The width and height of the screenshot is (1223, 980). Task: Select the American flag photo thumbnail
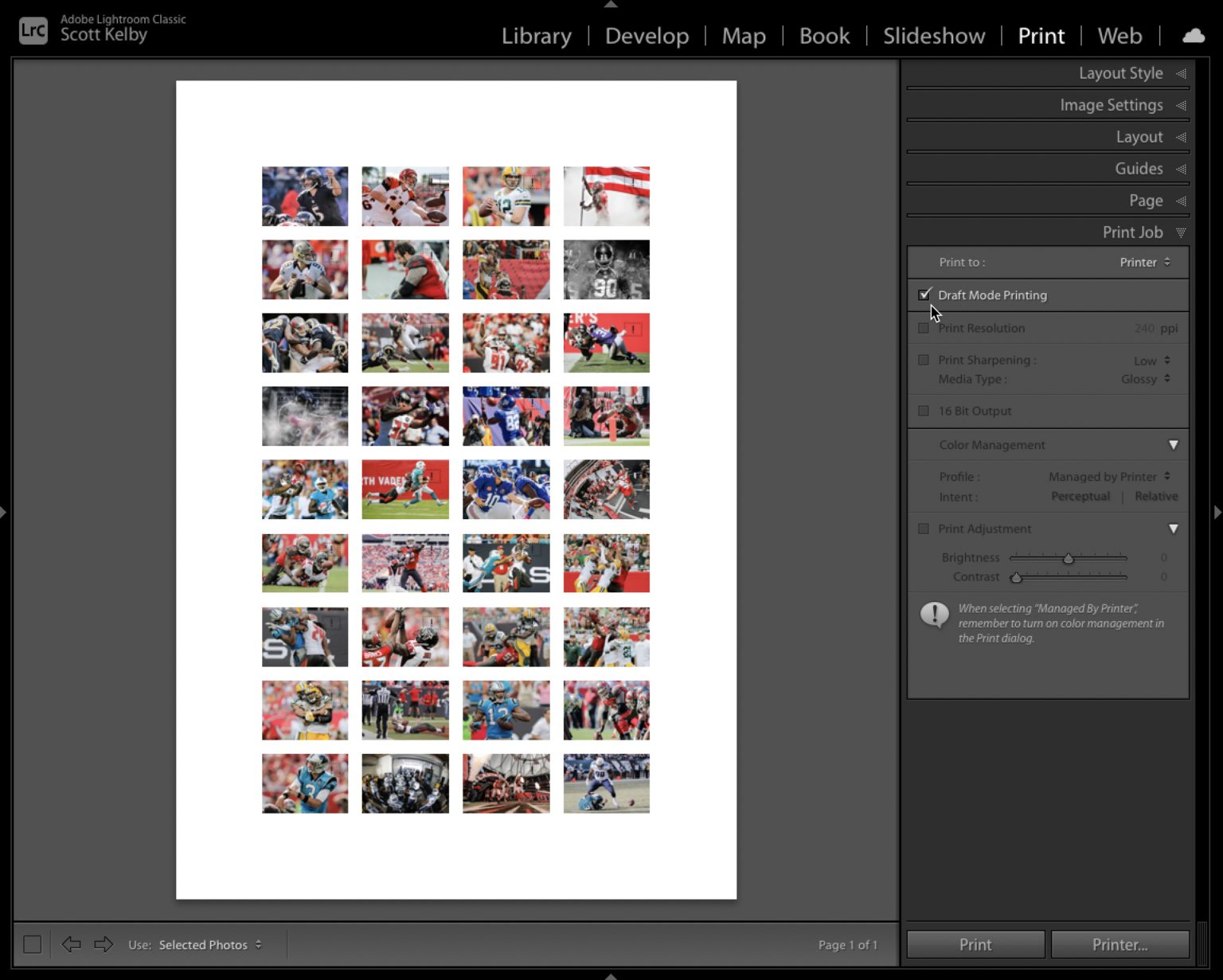coord(606,195)
